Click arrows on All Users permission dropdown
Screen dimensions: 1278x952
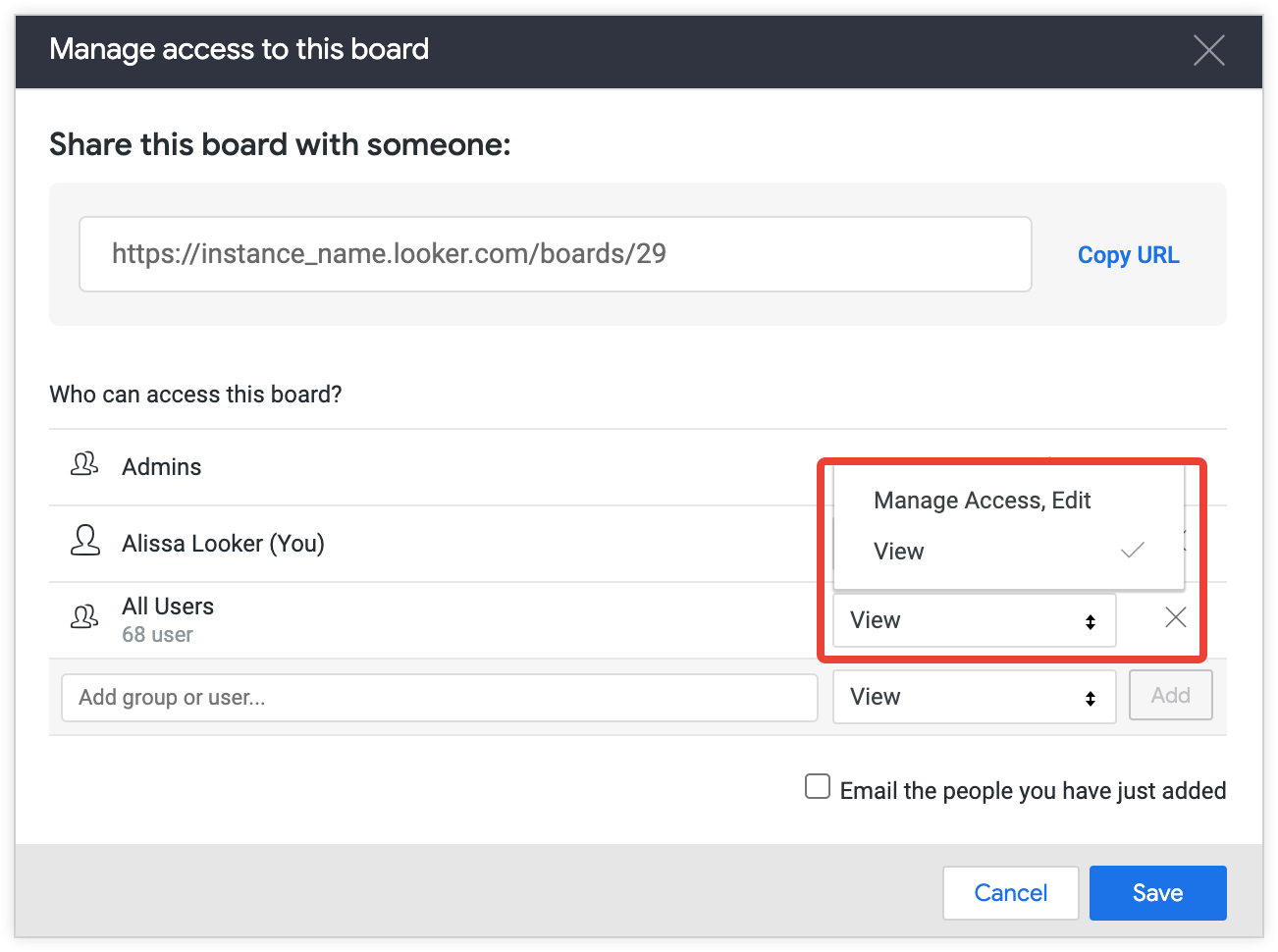[1090, 621]
